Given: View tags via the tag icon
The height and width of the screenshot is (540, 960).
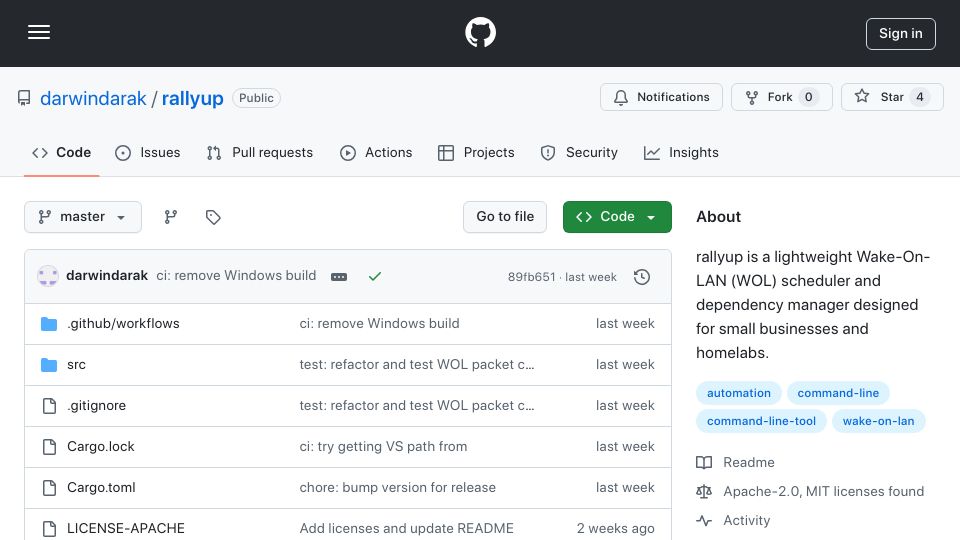Looking at the screenshot, I should coord(213,217).
